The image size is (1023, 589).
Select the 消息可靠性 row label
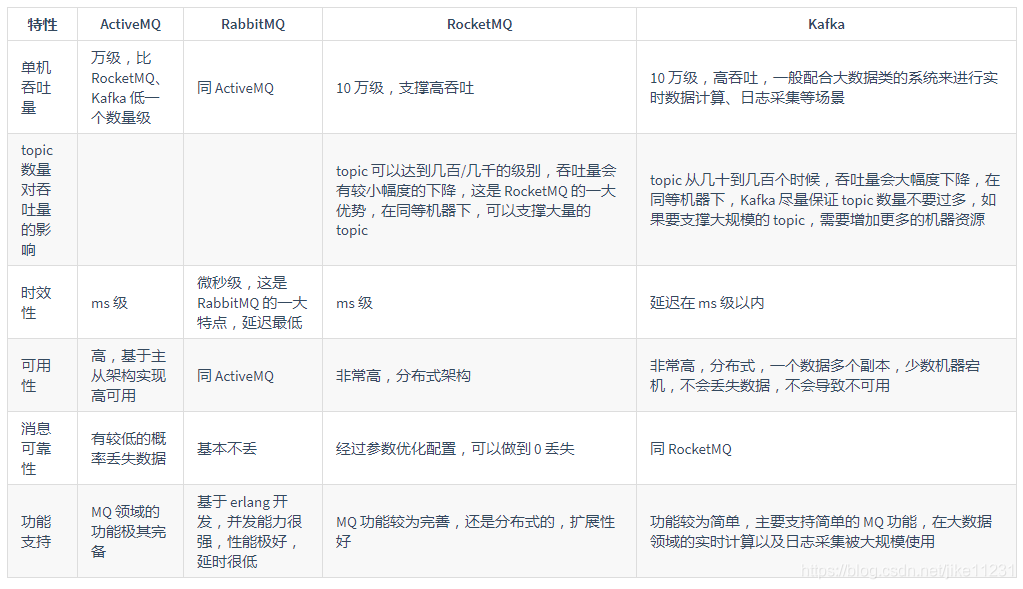point(42,448)
